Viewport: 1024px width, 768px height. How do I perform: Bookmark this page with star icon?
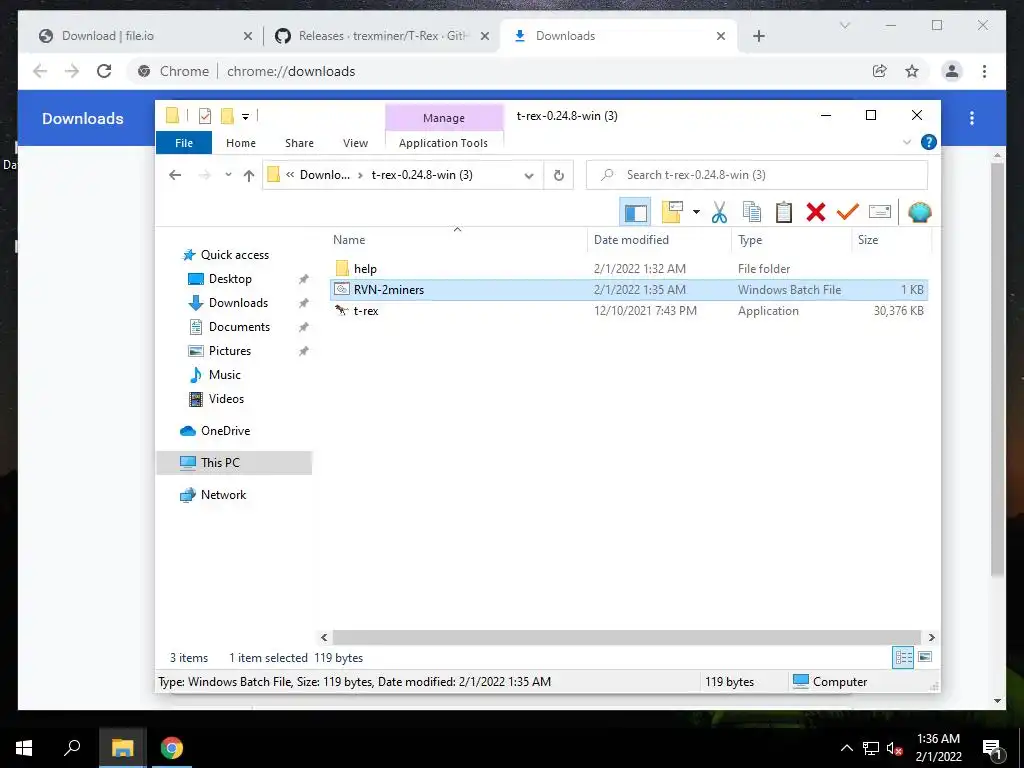click(x=912, y=71)
